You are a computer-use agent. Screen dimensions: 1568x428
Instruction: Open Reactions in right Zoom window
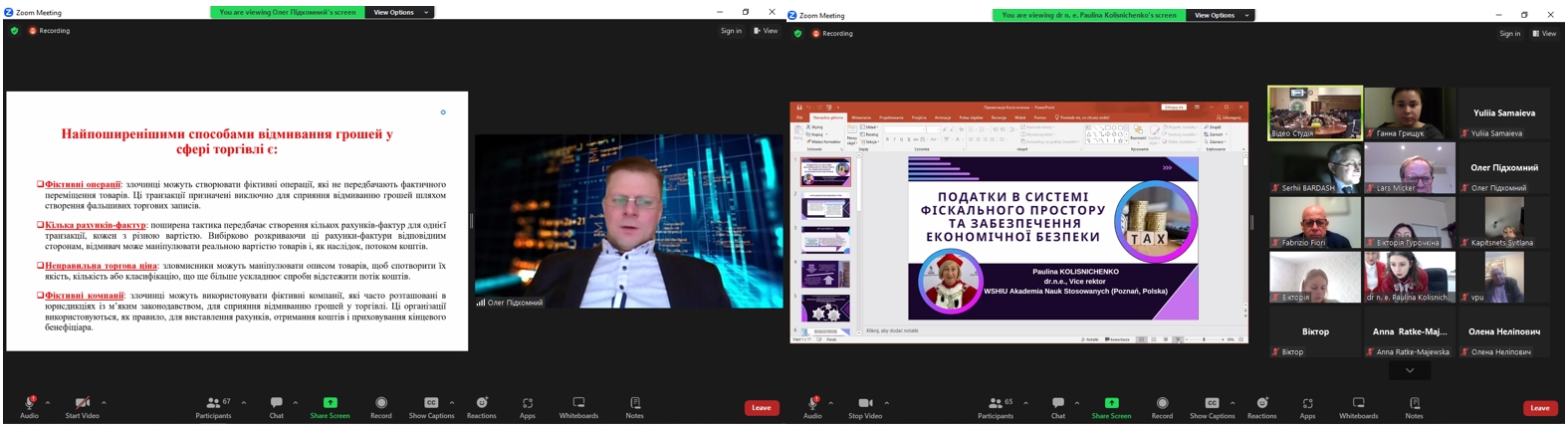(x=1262, y=407)
